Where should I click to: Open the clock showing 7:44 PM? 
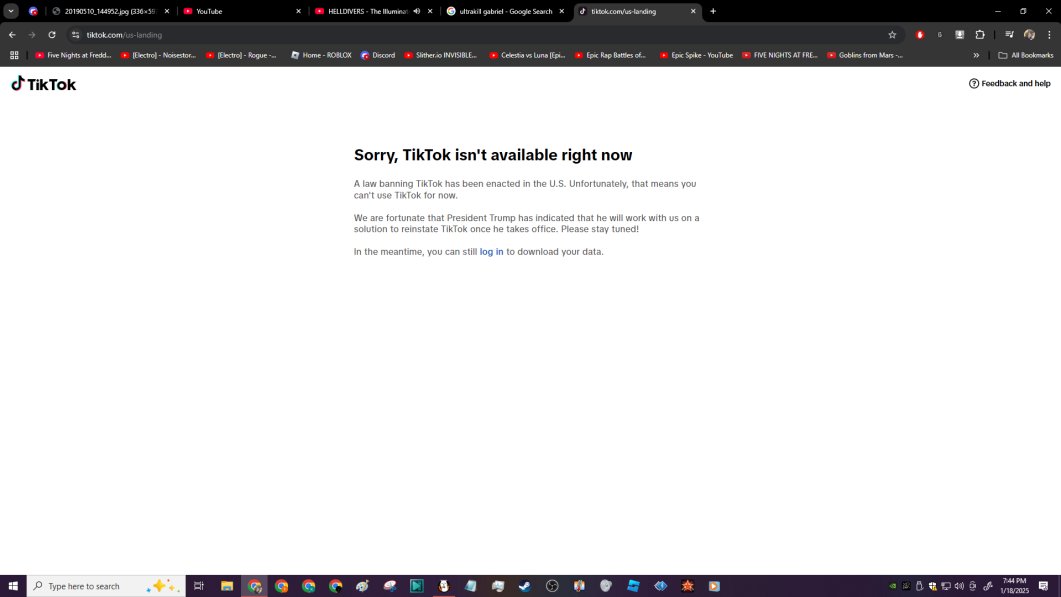(x=1014, y=586)
